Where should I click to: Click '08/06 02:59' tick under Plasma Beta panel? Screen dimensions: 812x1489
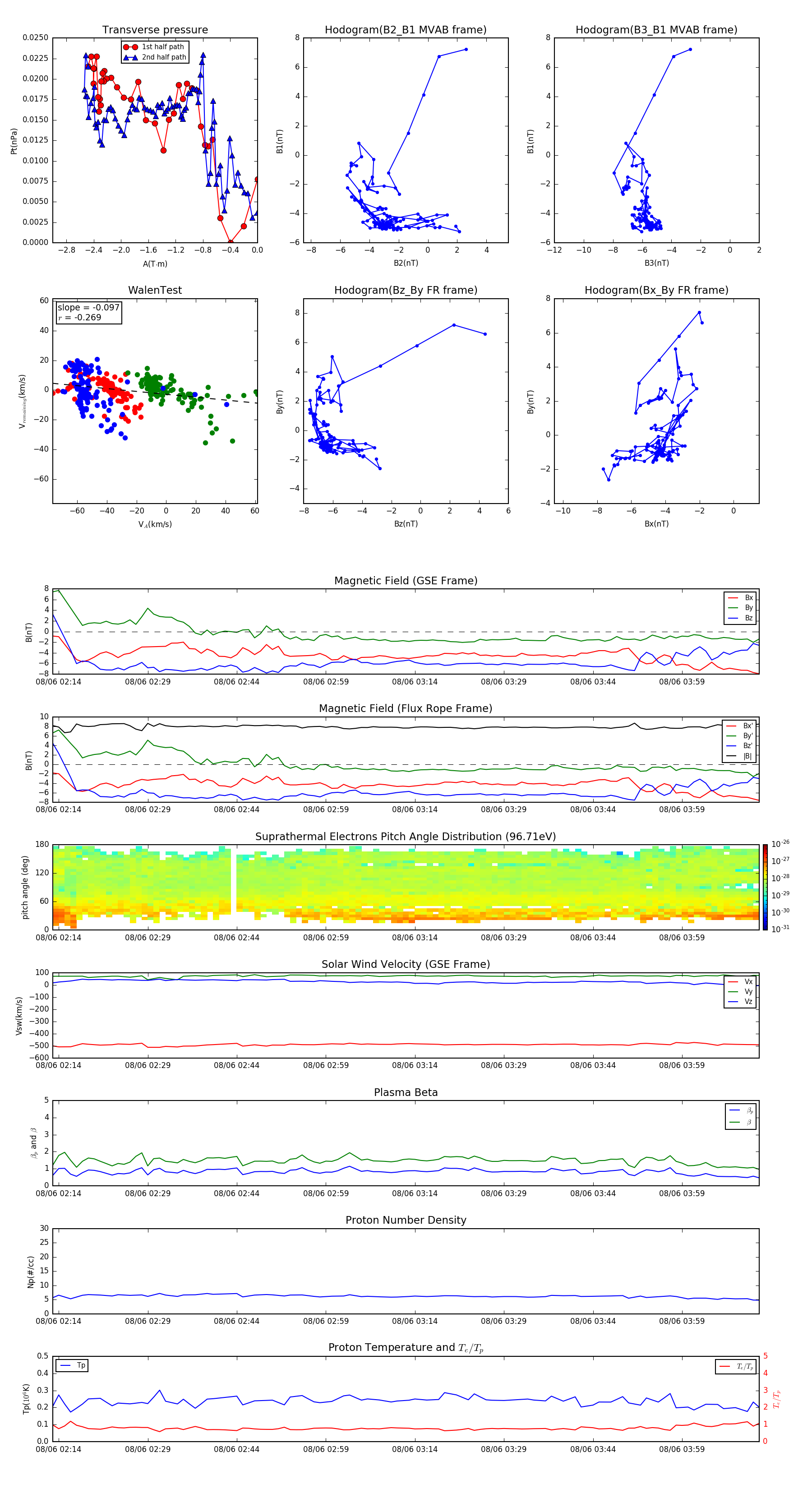(326, 1193)
